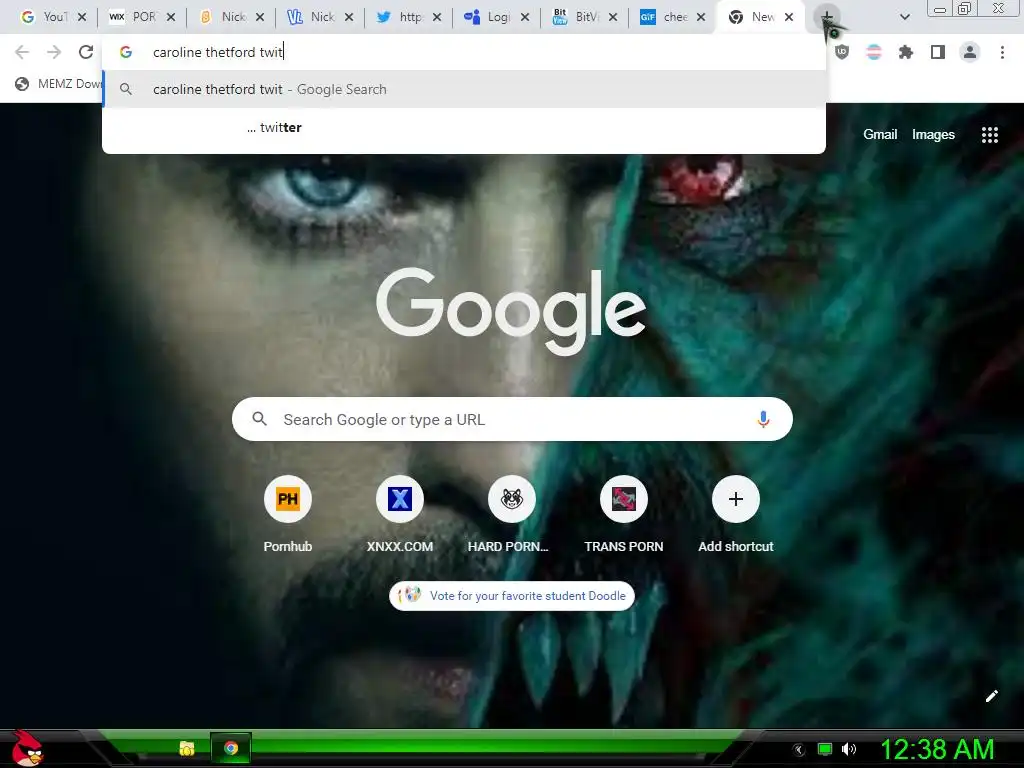Switch to the Wix 'POR' tab
The image size is (1024, 768).
tap(143, 17)
